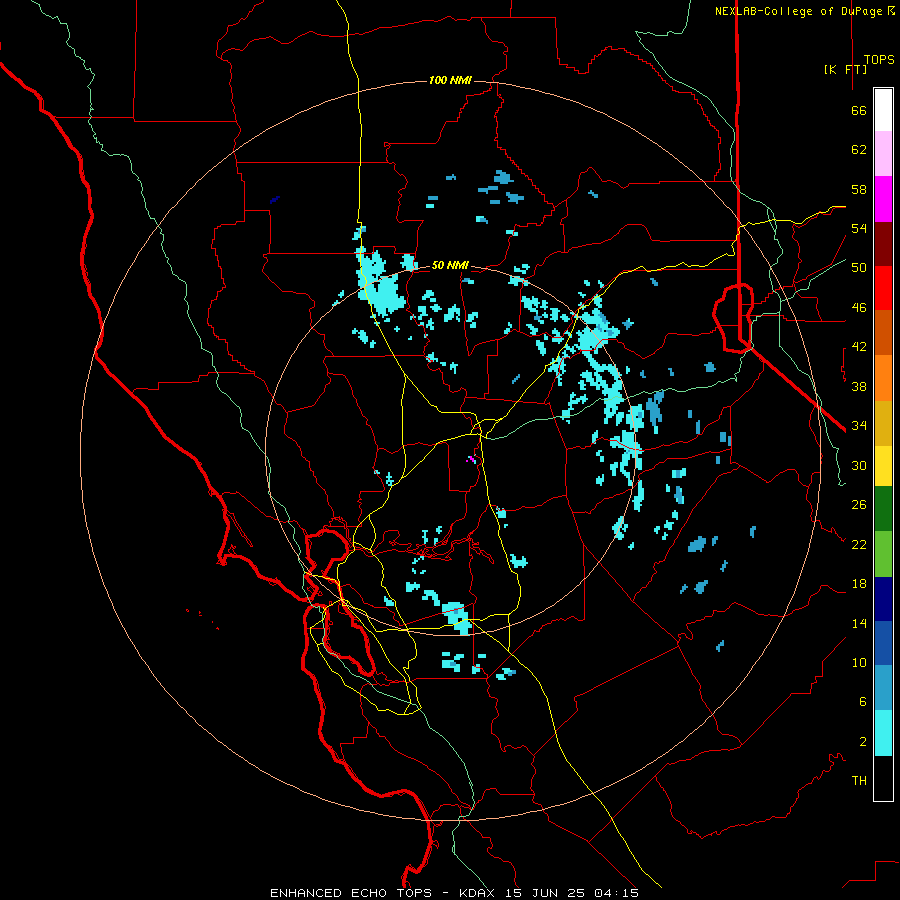The width and height of the screenshot is (900, 900).
Task: Click the legend value 66
Action: pyautogui.click(x=859, y=111)
